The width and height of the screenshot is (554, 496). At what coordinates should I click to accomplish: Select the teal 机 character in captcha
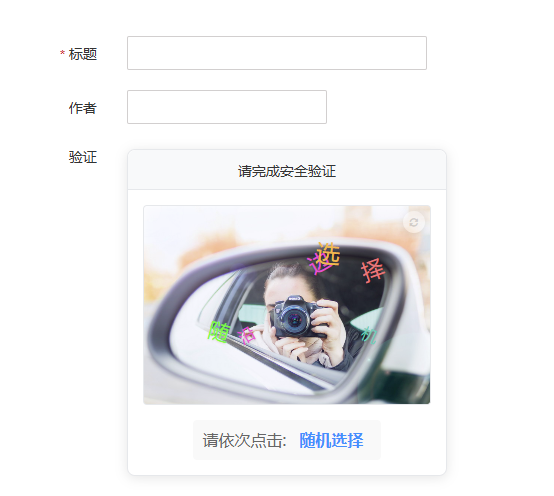[369, 335]
